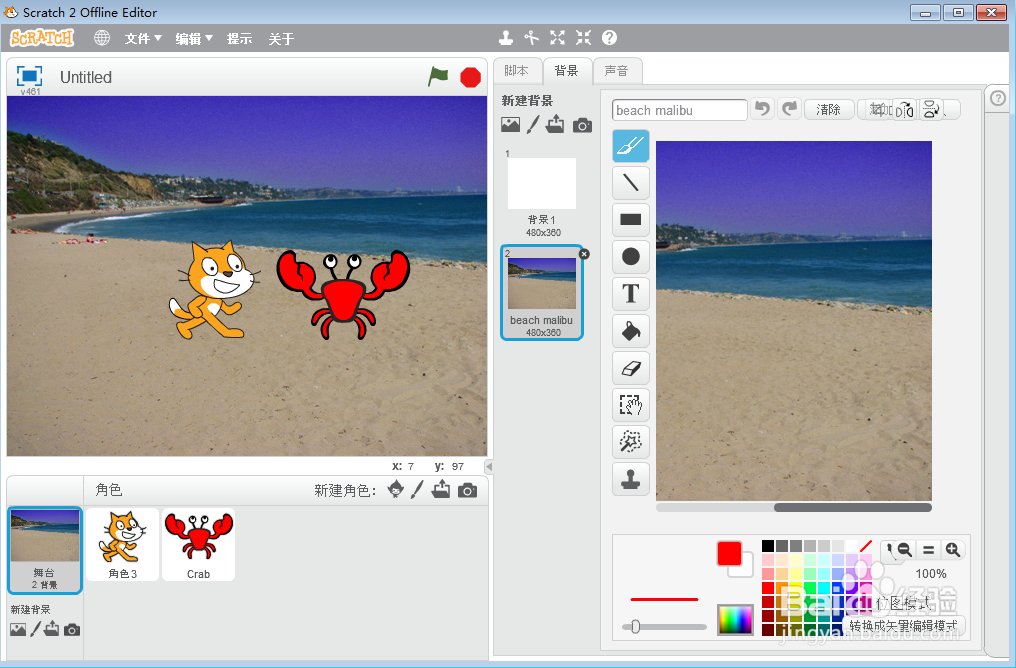Image resolution: width=1016 pixels, height=668 pixels.
Task: Click the 清除 button
Action: tap(828, 109)
